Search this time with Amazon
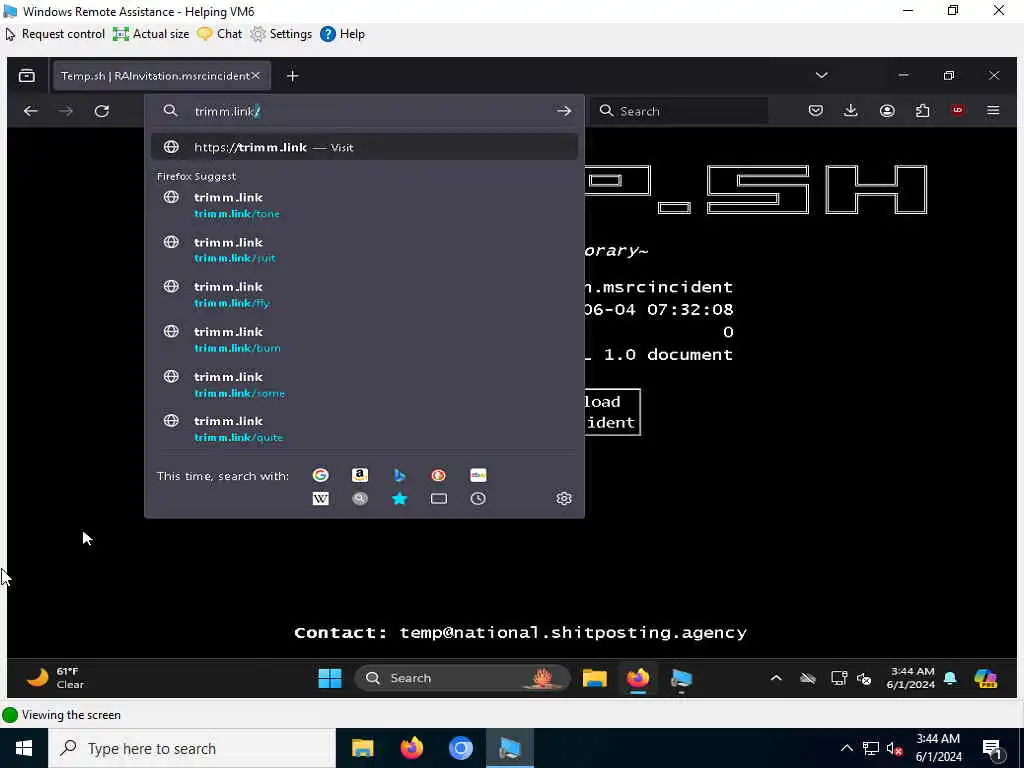This screenshot has height=768, width=1024. [x=360, y=475]
